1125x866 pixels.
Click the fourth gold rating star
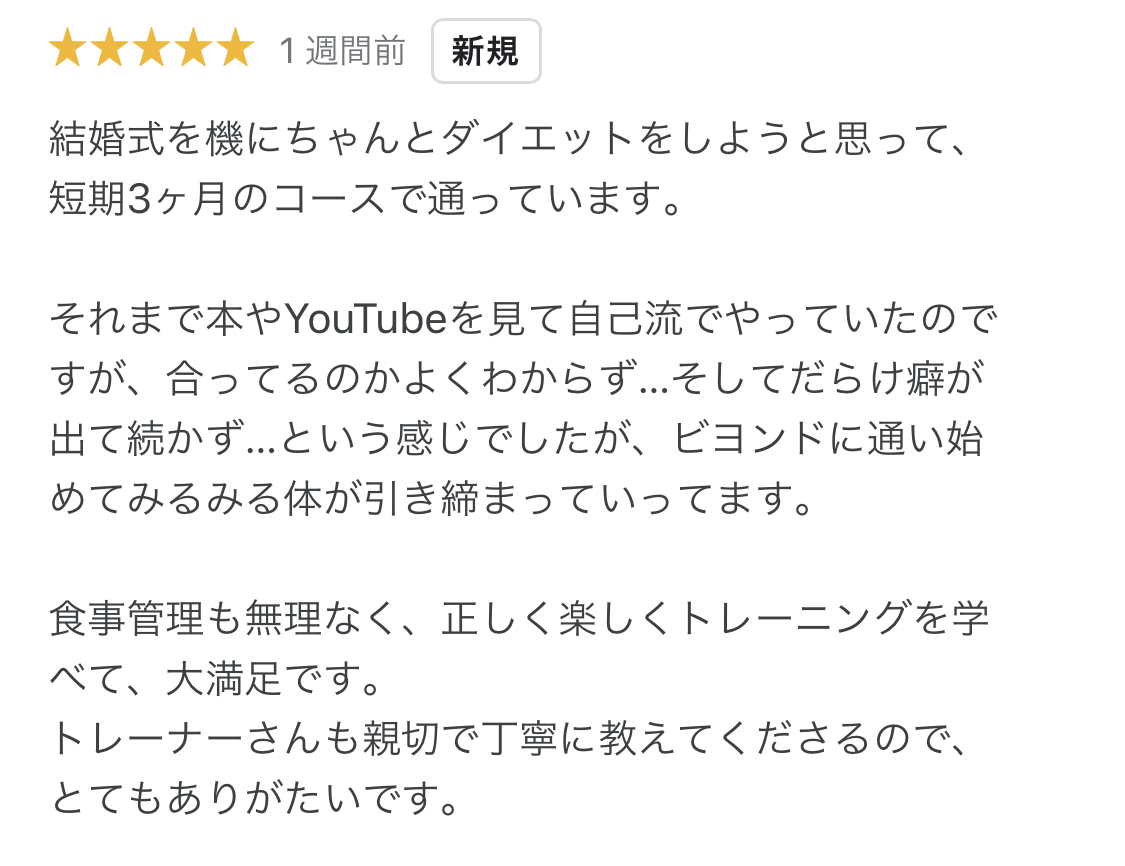[193, 48]
